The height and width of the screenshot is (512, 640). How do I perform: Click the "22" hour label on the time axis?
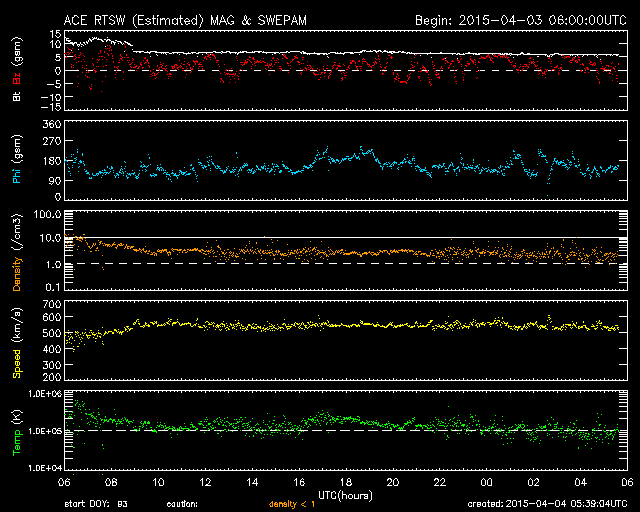[440, 483]
